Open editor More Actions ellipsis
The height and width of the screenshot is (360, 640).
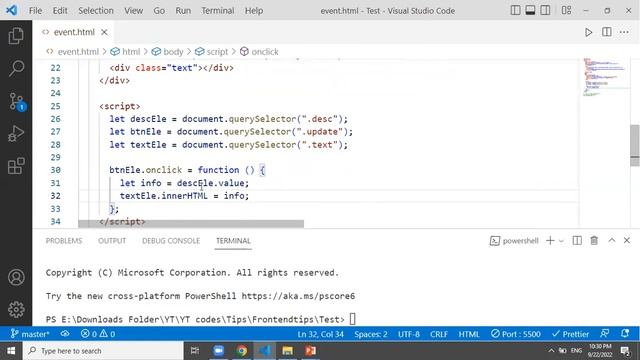point(624,32)
